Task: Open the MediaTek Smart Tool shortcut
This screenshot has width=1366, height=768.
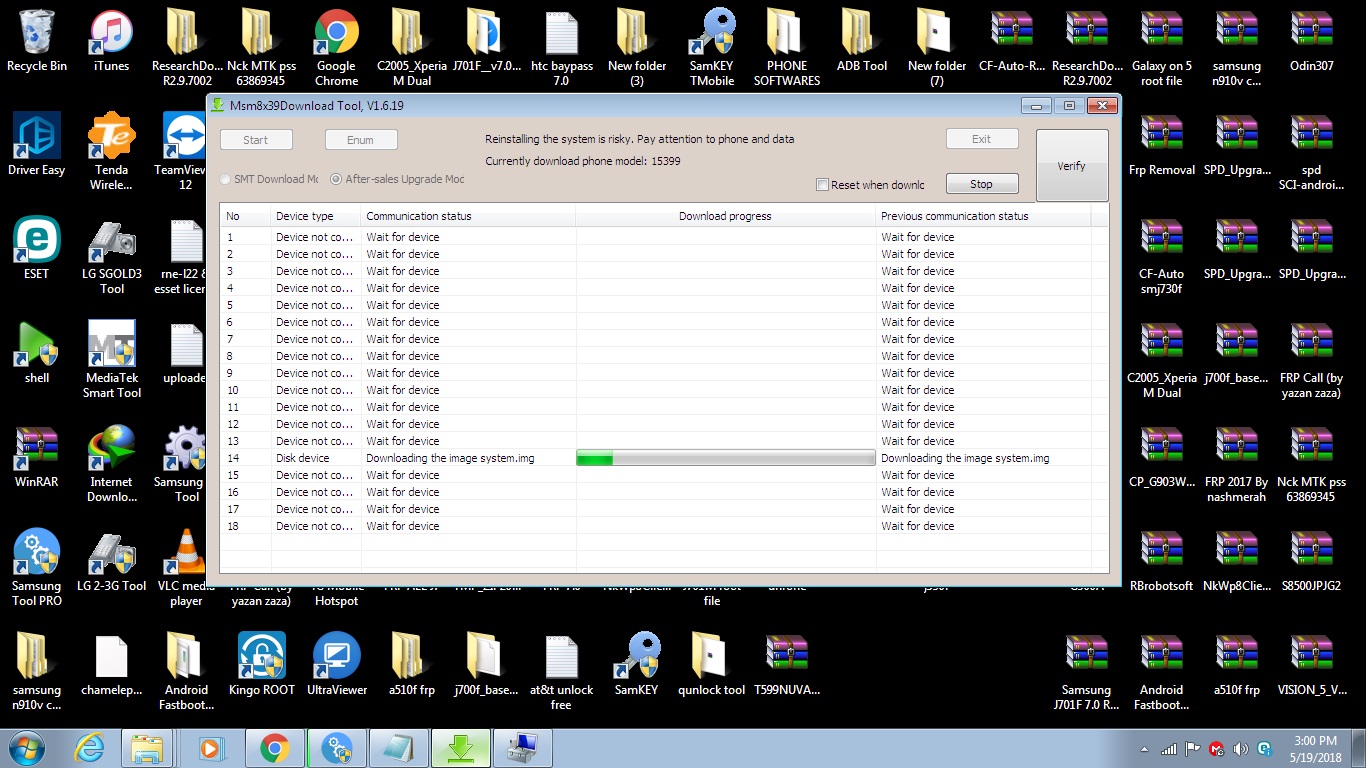Action: pyautogui.click(x=112, y=360)
